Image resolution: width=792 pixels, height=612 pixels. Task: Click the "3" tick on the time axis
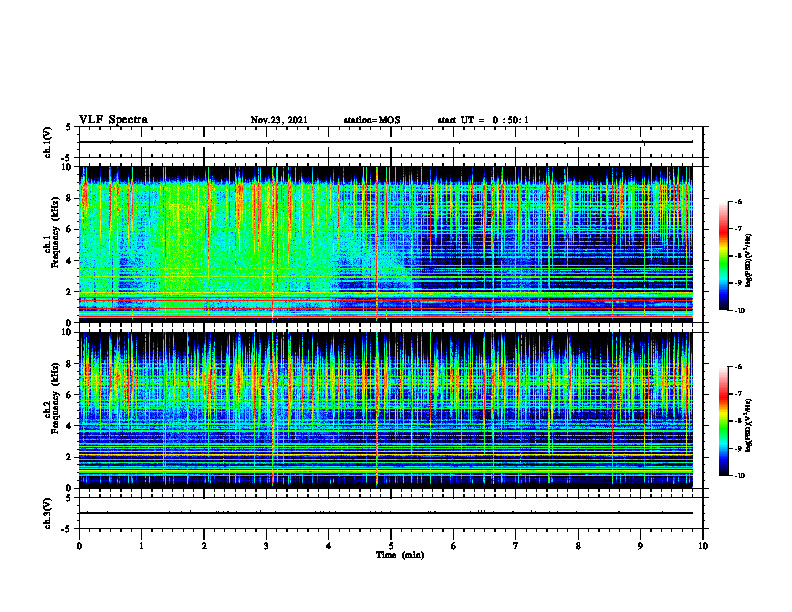pyautogui.click(x=266, y=546)
